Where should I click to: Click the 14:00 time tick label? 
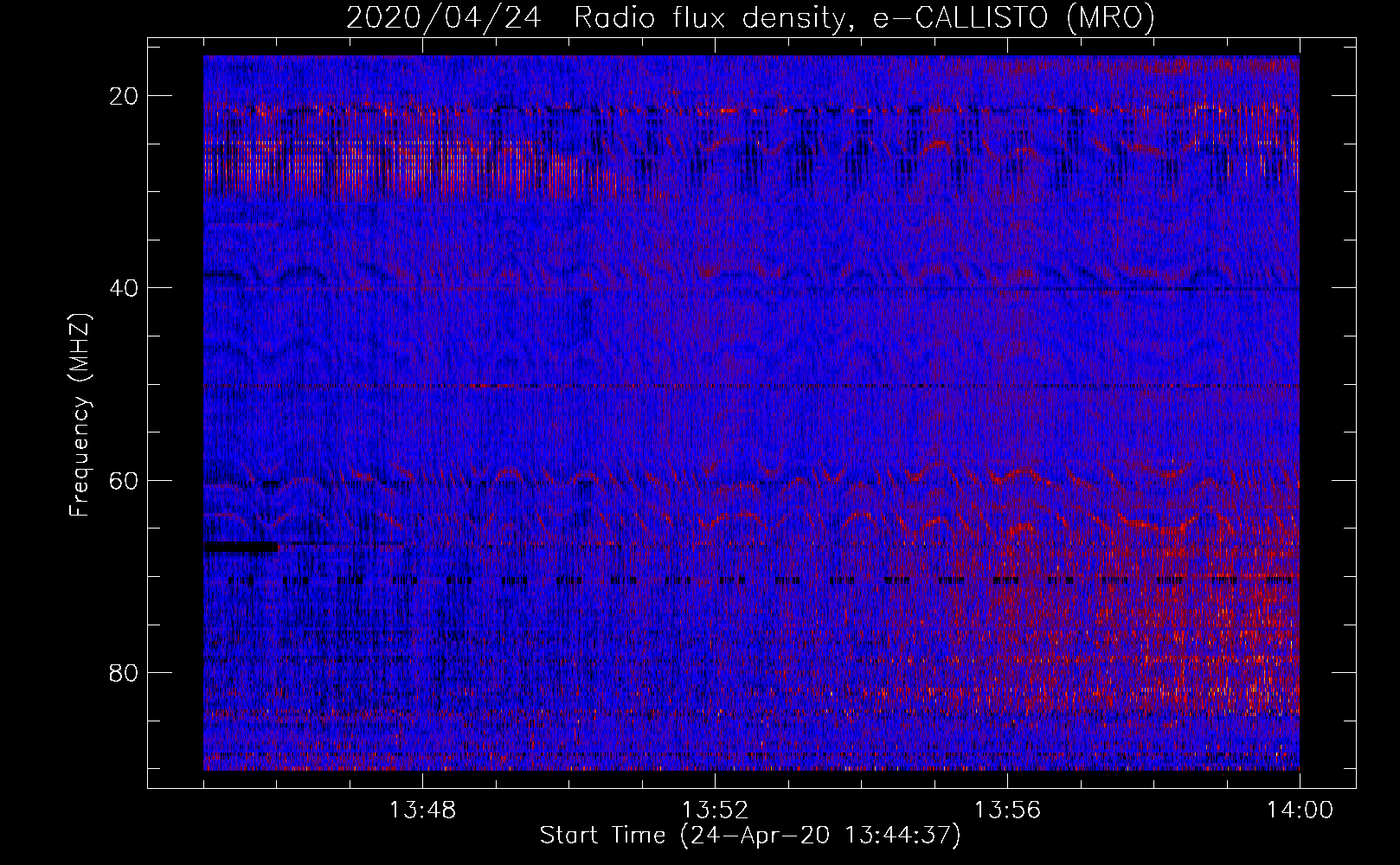pos(1300,811)
